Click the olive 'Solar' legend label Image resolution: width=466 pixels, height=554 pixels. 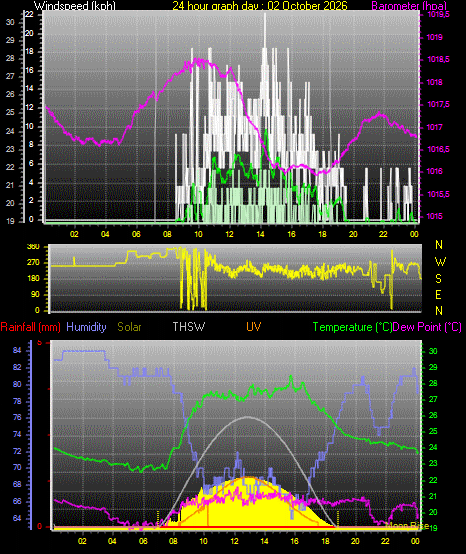[129, 327]
